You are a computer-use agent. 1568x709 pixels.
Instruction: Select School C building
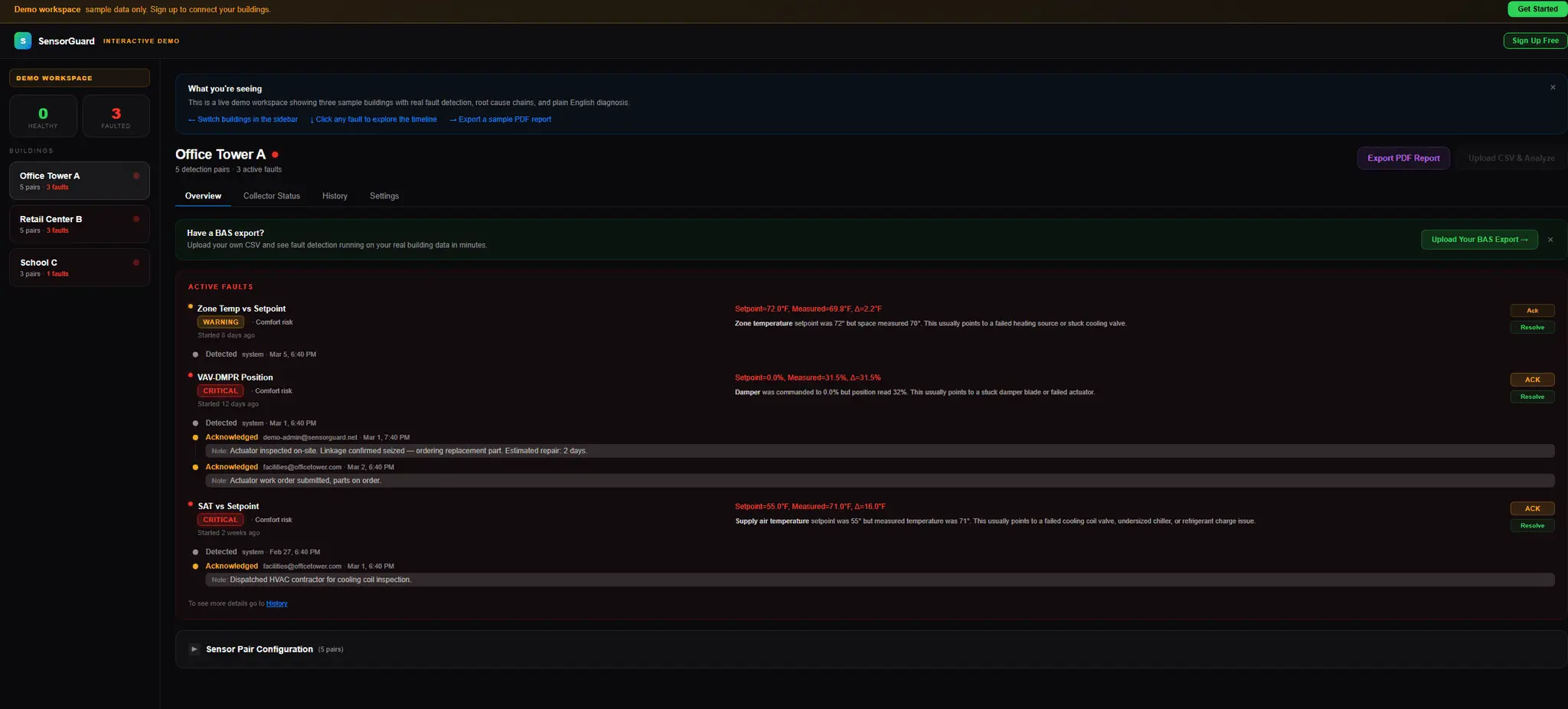point(79,268)
